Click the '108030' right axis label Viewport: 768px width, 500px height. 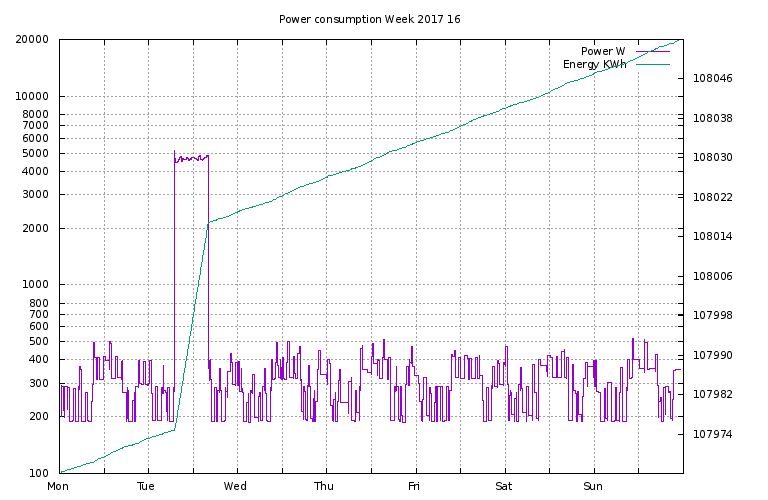(x=713, y=157)
